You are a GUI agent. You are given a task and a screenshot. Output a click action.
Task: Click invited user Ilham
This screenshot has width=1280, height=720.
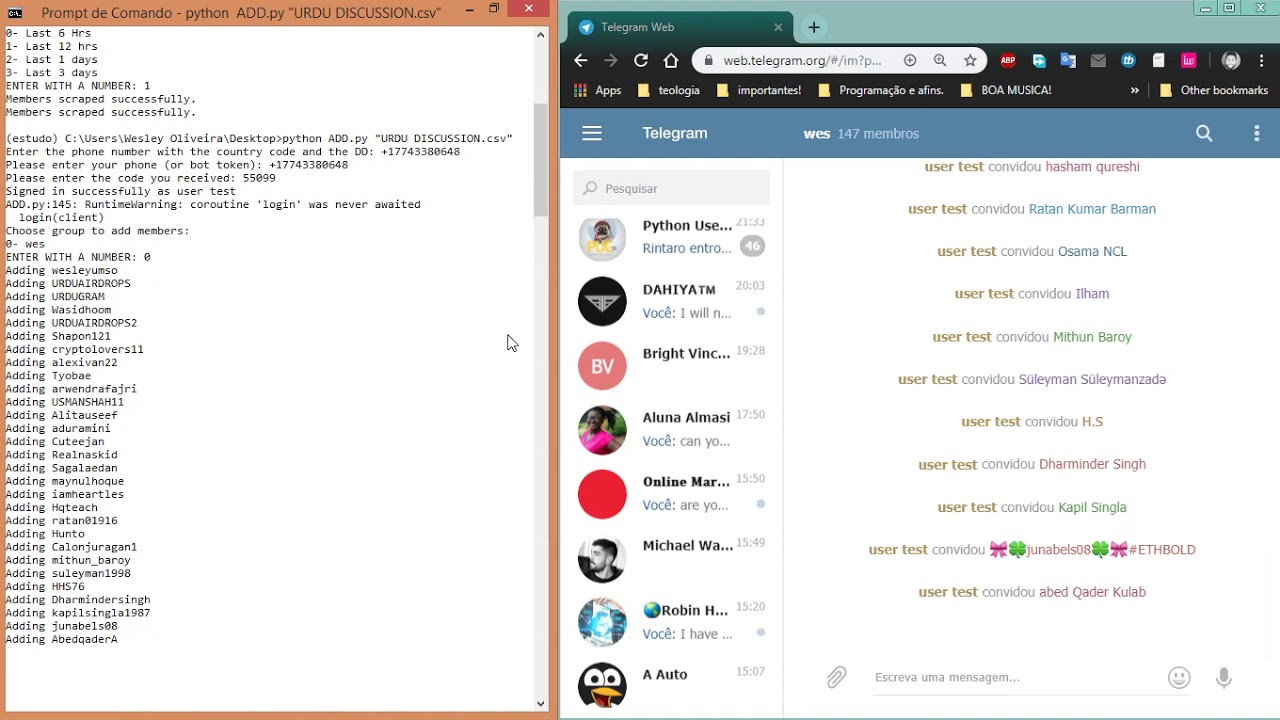click(x=1092, y=294)
